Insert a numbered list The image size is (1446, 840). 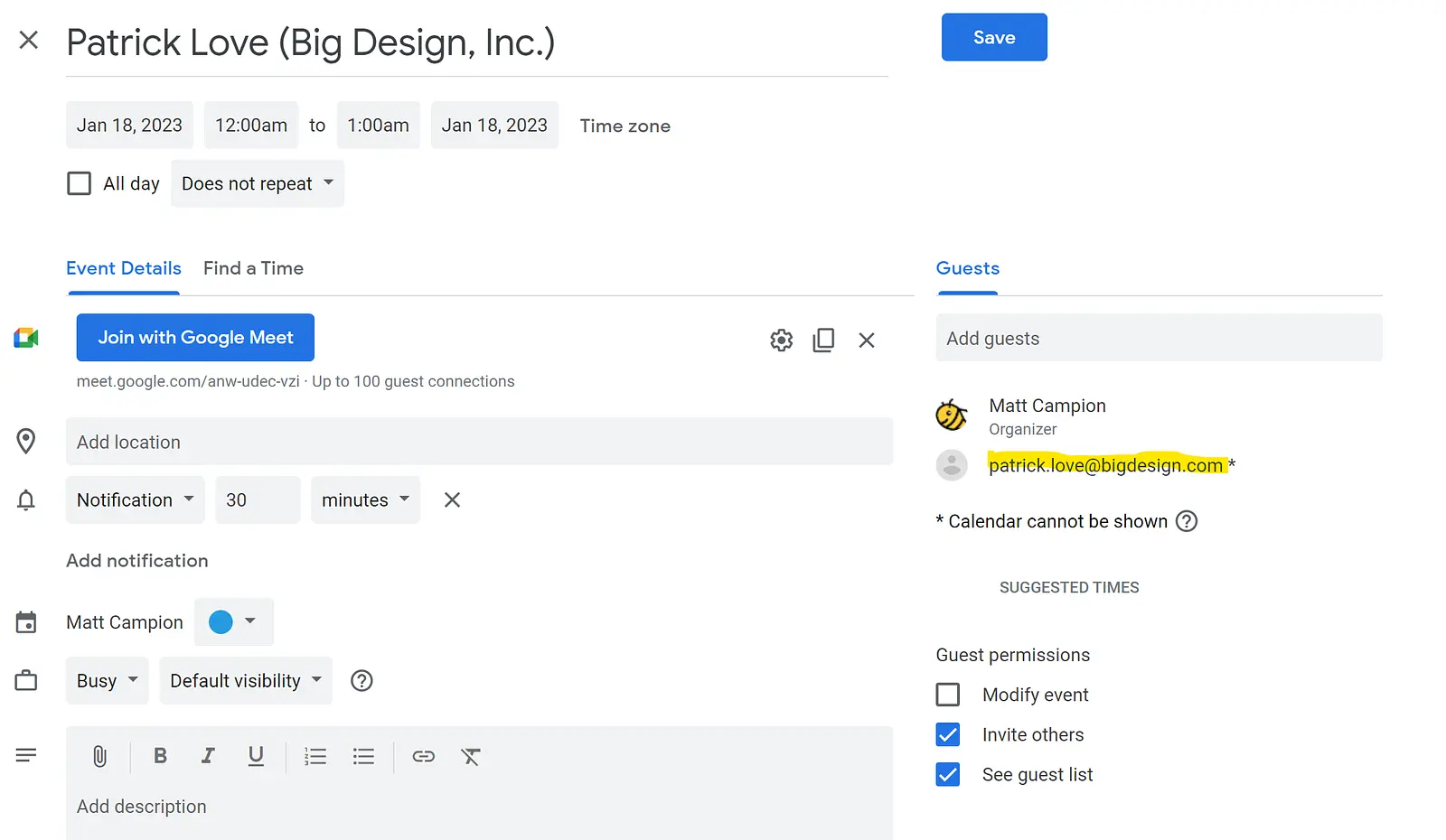(x=315, y=756)
